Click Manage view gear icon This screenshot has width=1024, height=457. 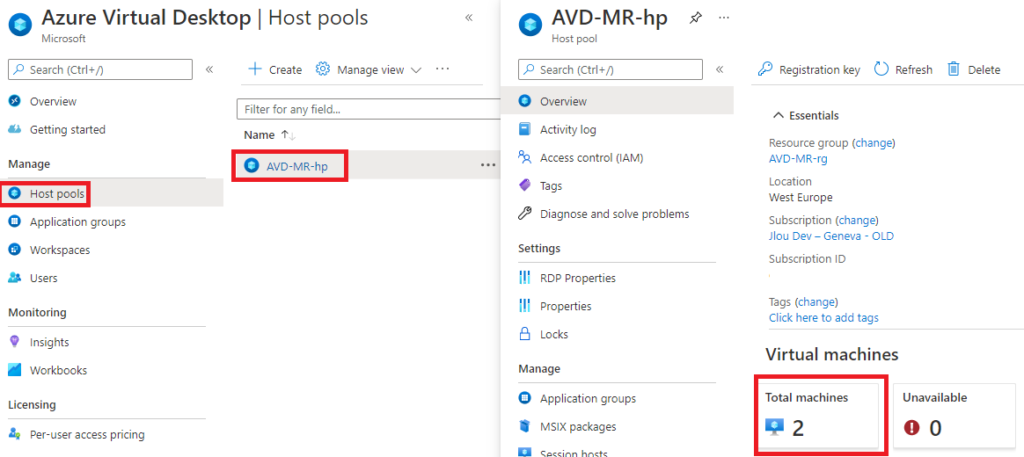tap(323, 69)
